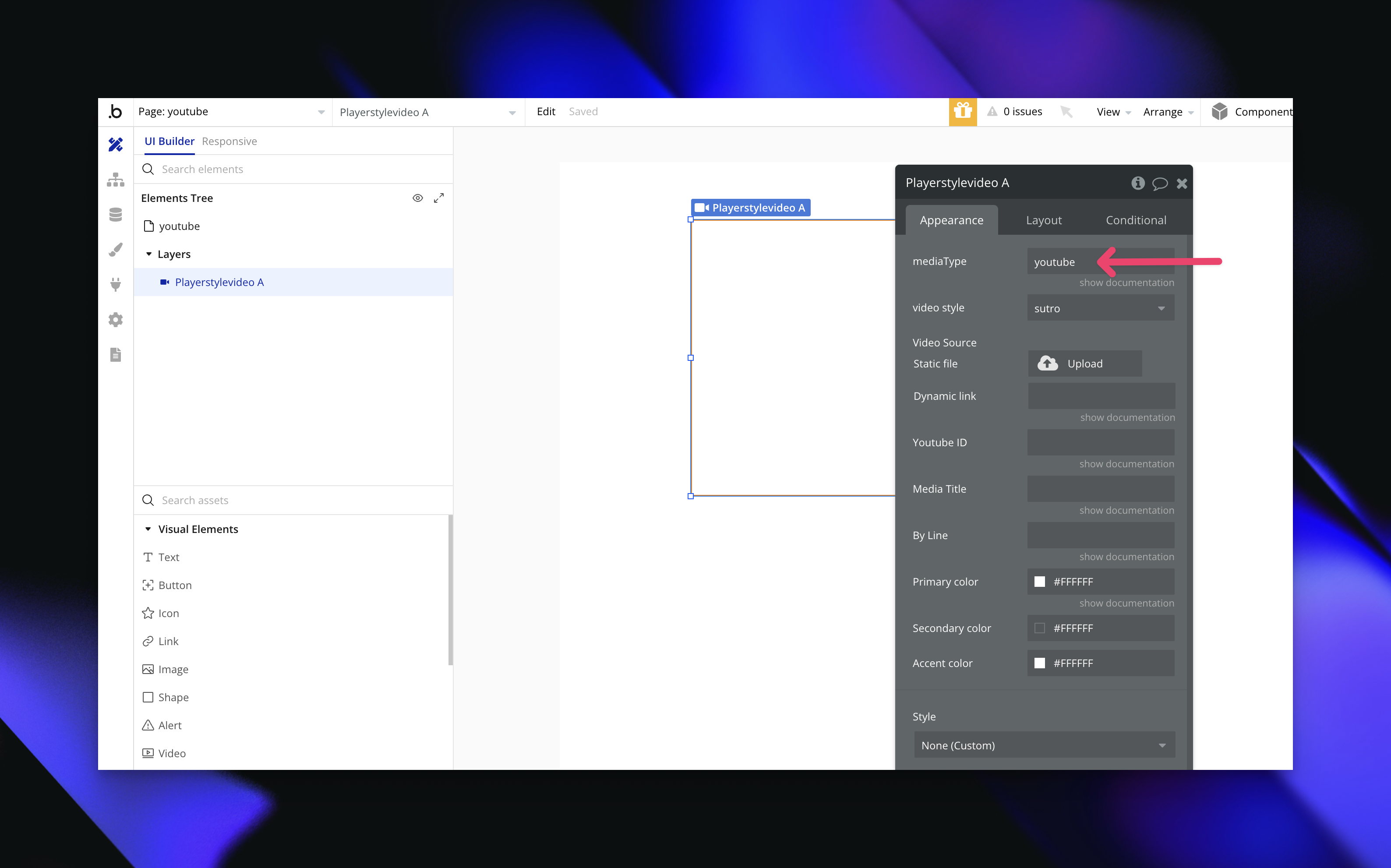Viewport: 1391px width, 868px height.
Task: Open the video style sutro dropdown
Action: coord(1101,308)
